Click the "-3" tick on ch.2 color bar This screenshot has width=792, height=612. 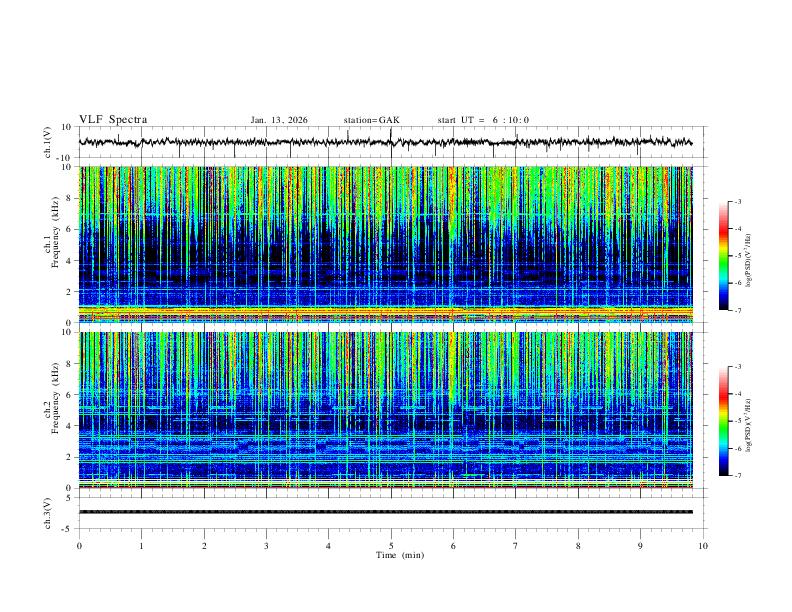point(737,367)
